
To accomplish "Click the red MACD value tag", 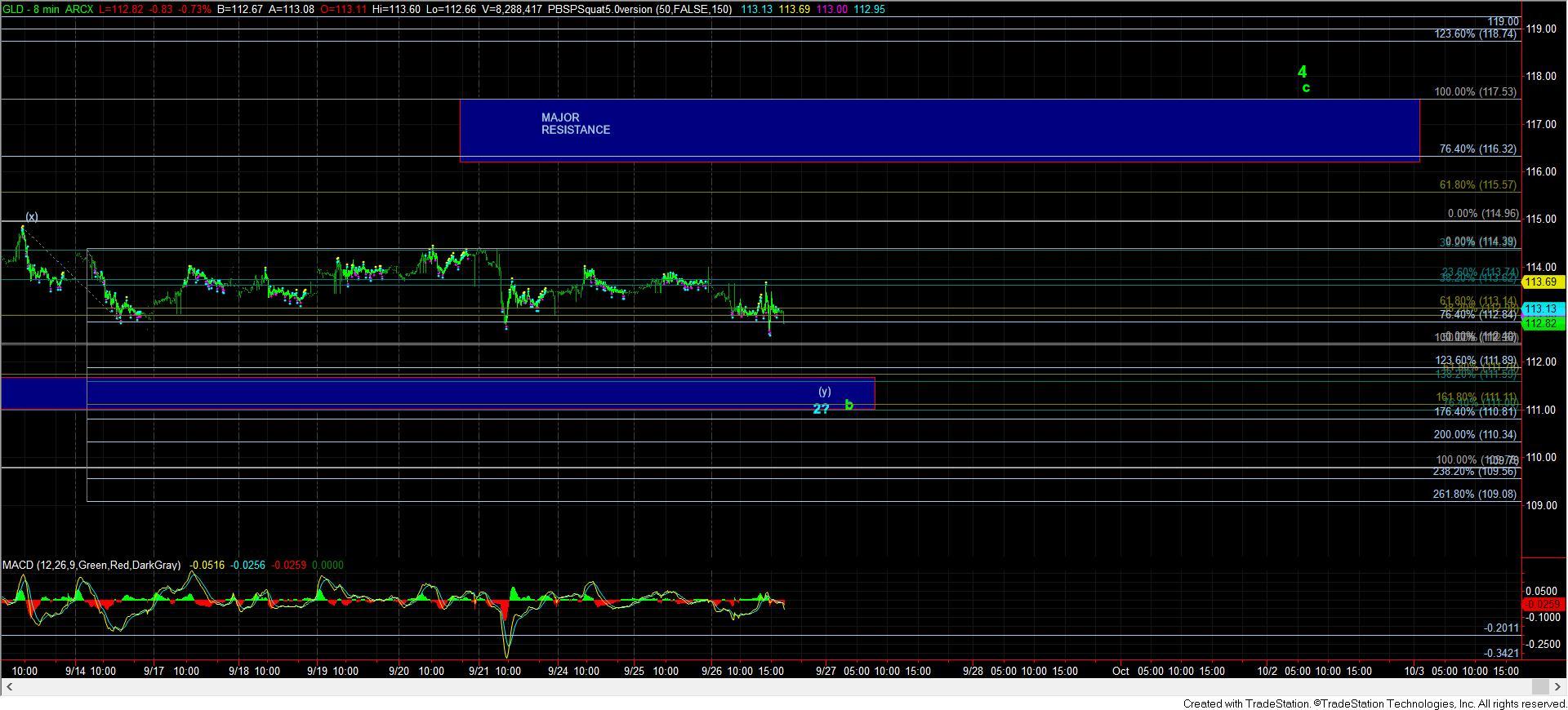I will click(x=1543, y=605).
